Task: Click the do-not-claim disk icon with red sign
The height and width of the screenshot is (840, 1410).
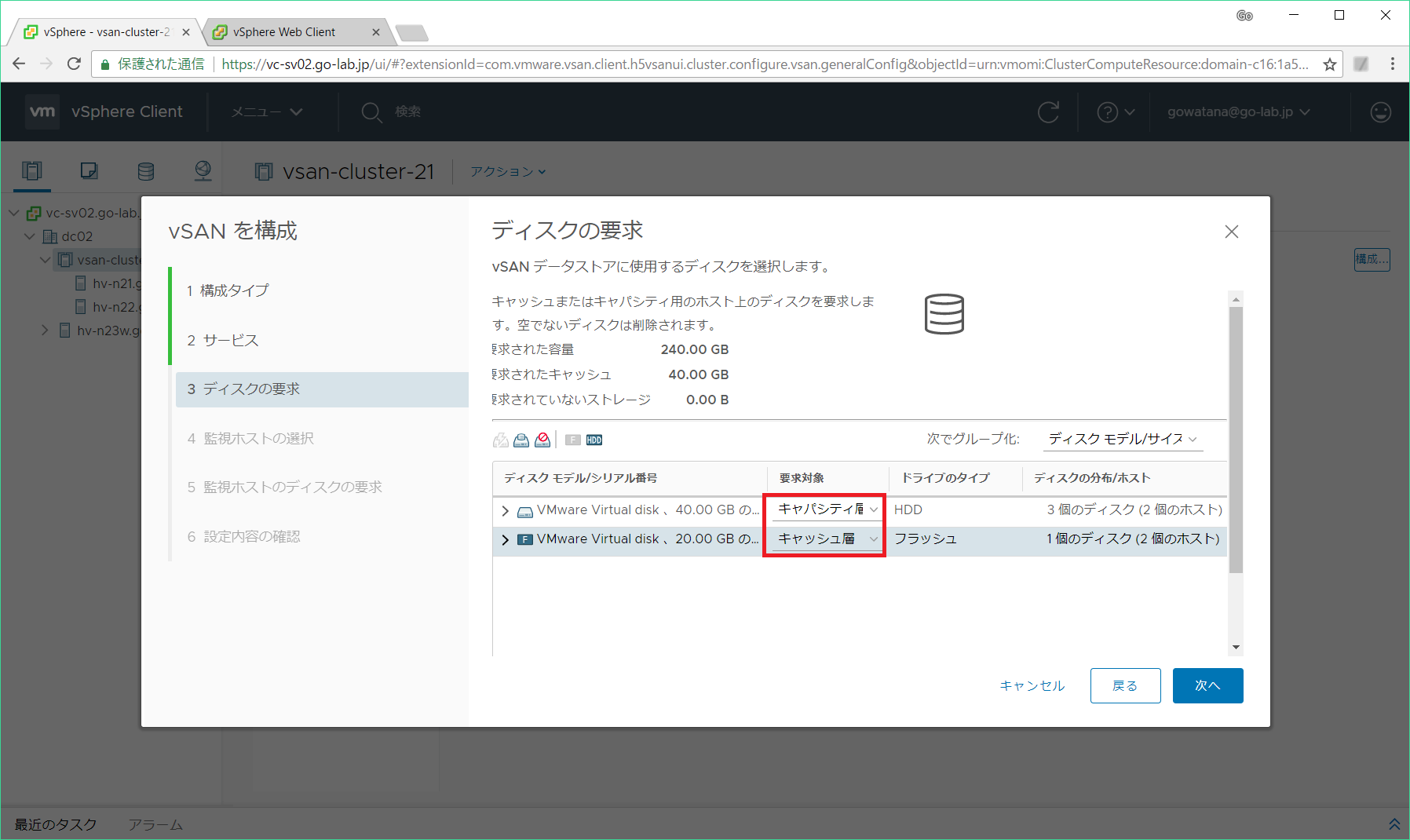Action: click(x=542, y=440)
